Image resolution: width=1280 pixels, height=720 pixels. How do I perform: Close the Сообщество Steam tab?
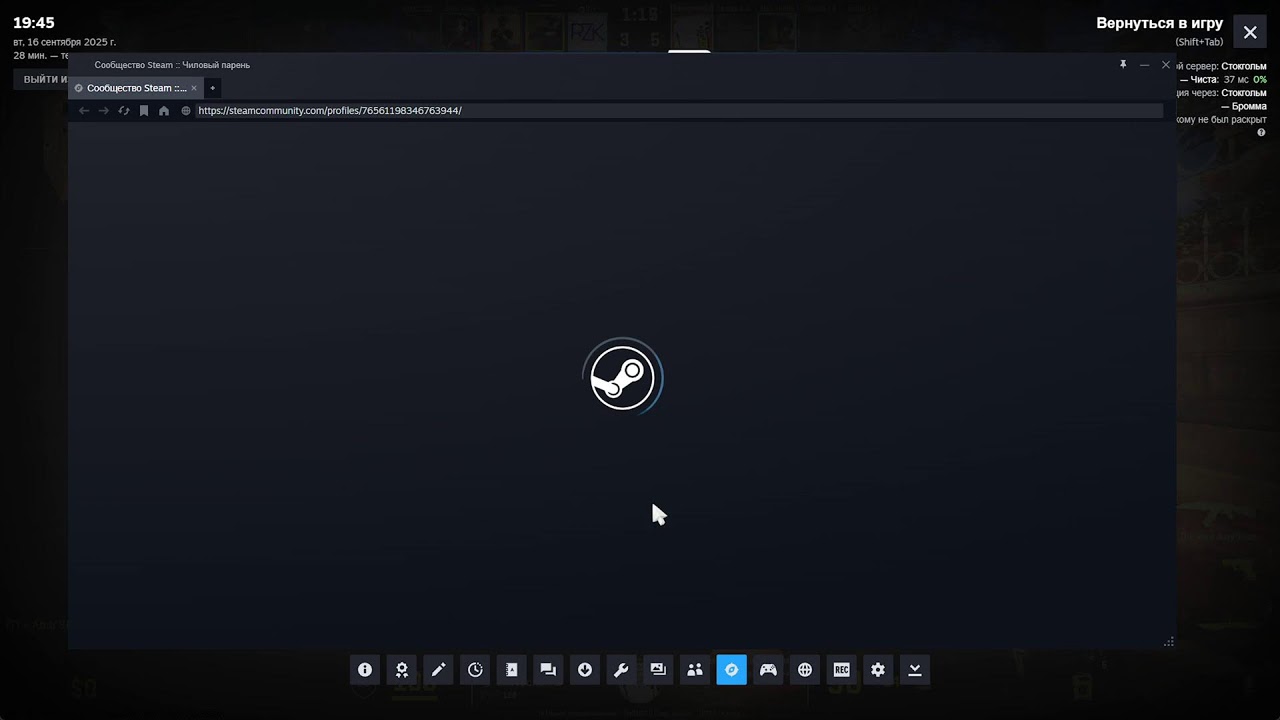point(194,88)
